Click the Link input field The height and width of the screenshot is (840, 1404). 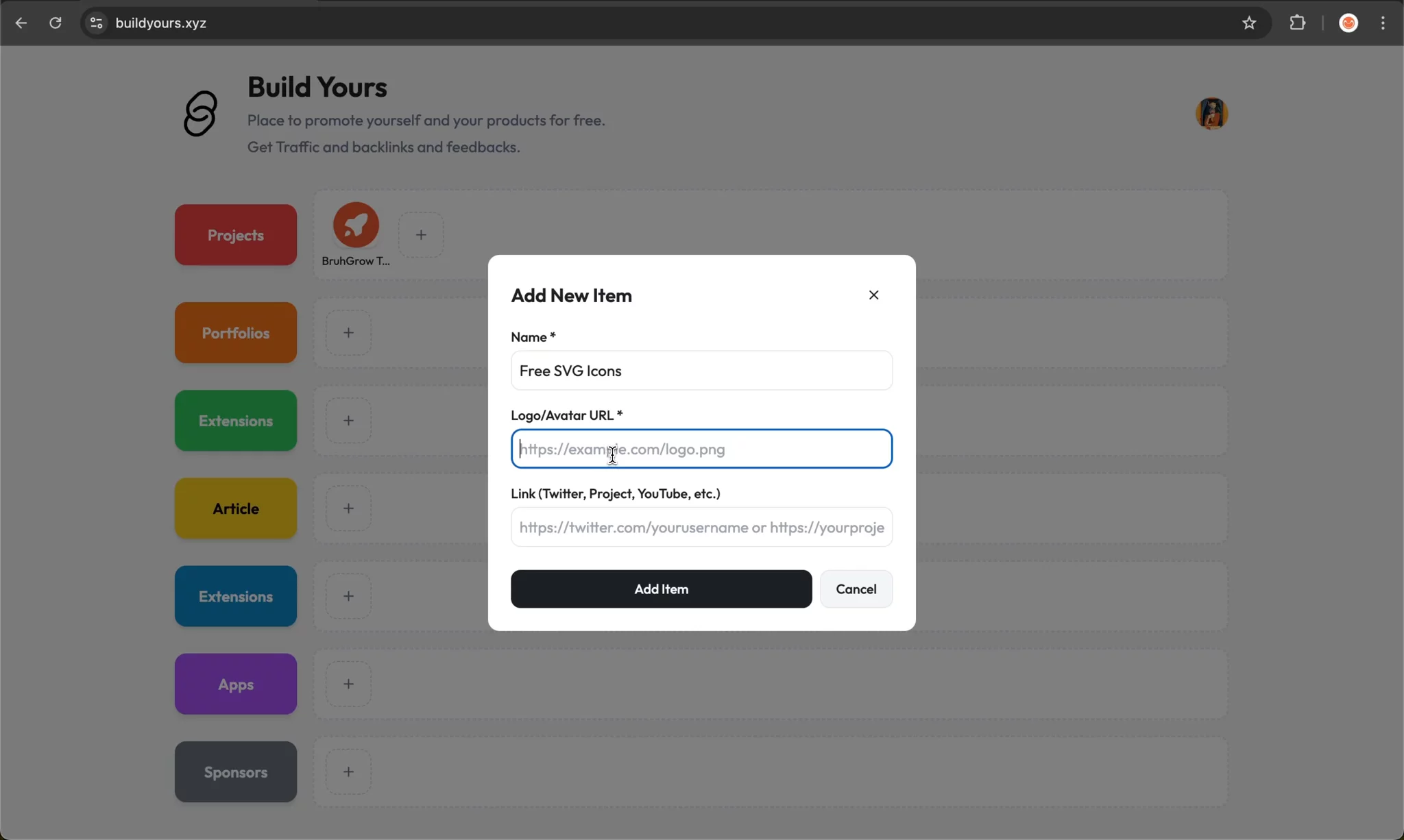[x=701, y=528]
